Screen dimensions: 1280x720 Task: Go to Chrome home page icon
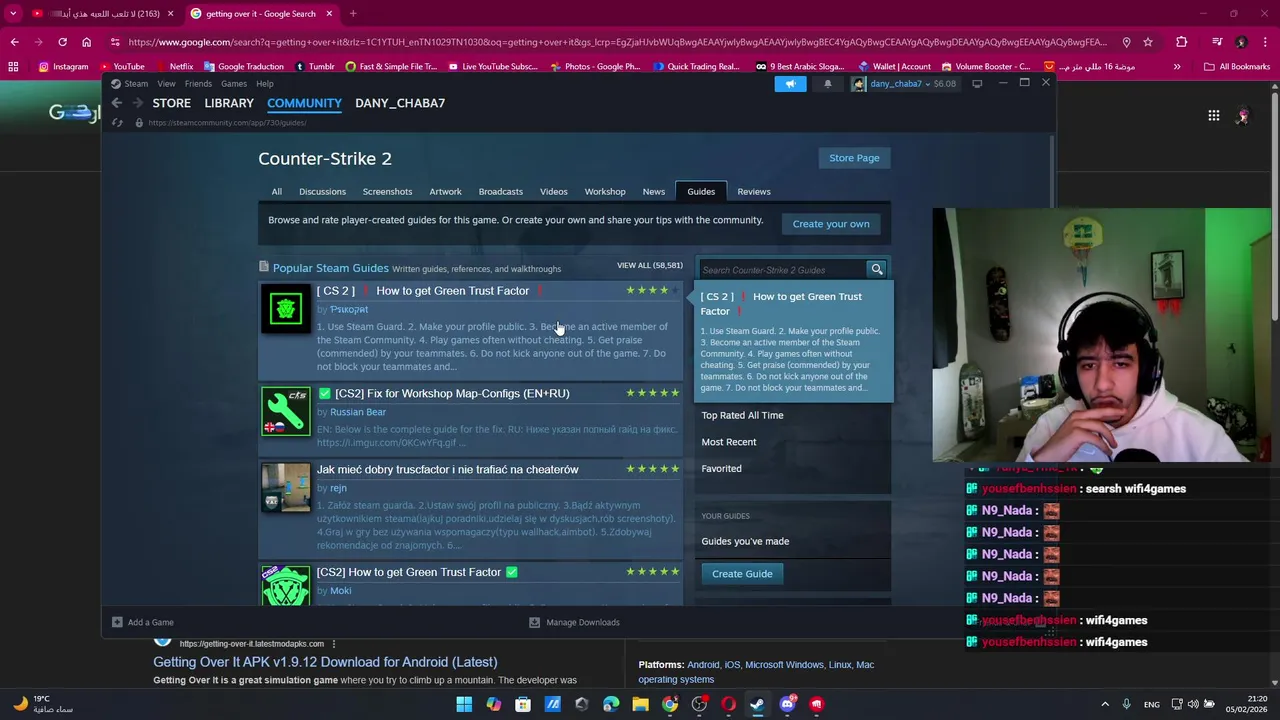point(86,42)
